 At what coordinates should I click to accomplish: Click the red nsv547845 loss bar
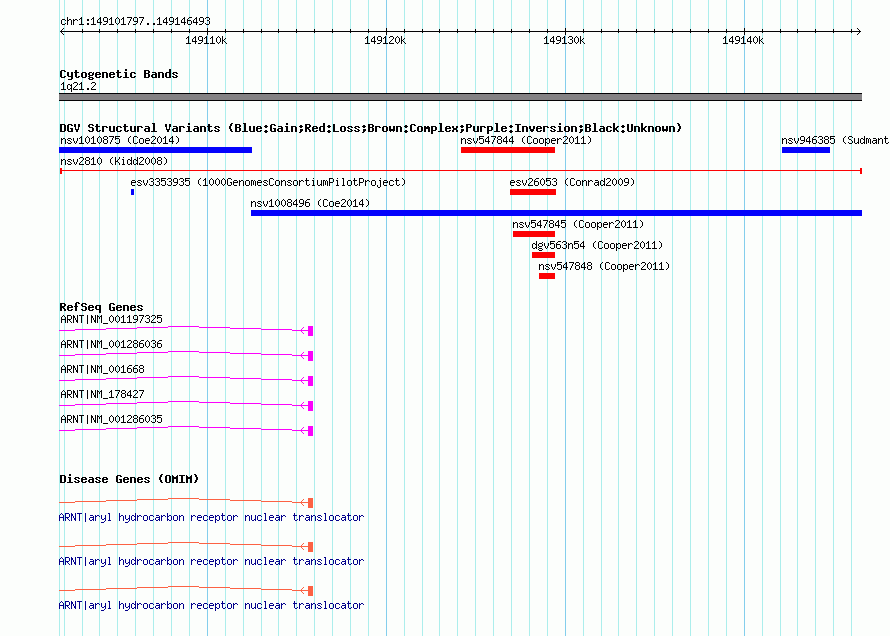(x=534, y=234)
